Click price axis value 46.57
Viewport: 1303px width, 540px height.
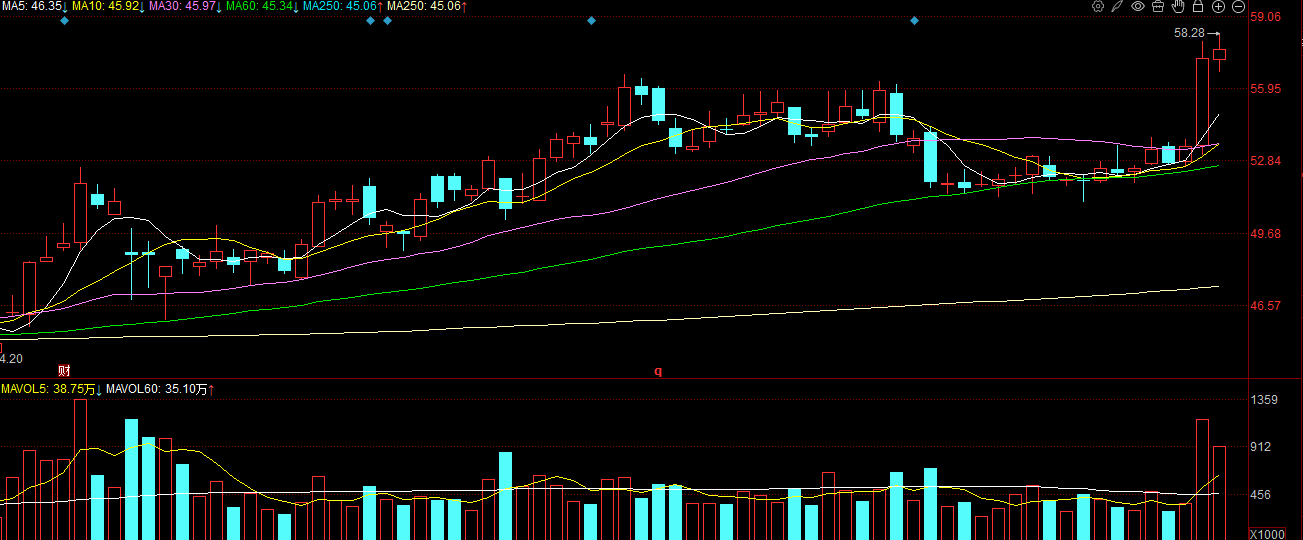point(1266,305)
